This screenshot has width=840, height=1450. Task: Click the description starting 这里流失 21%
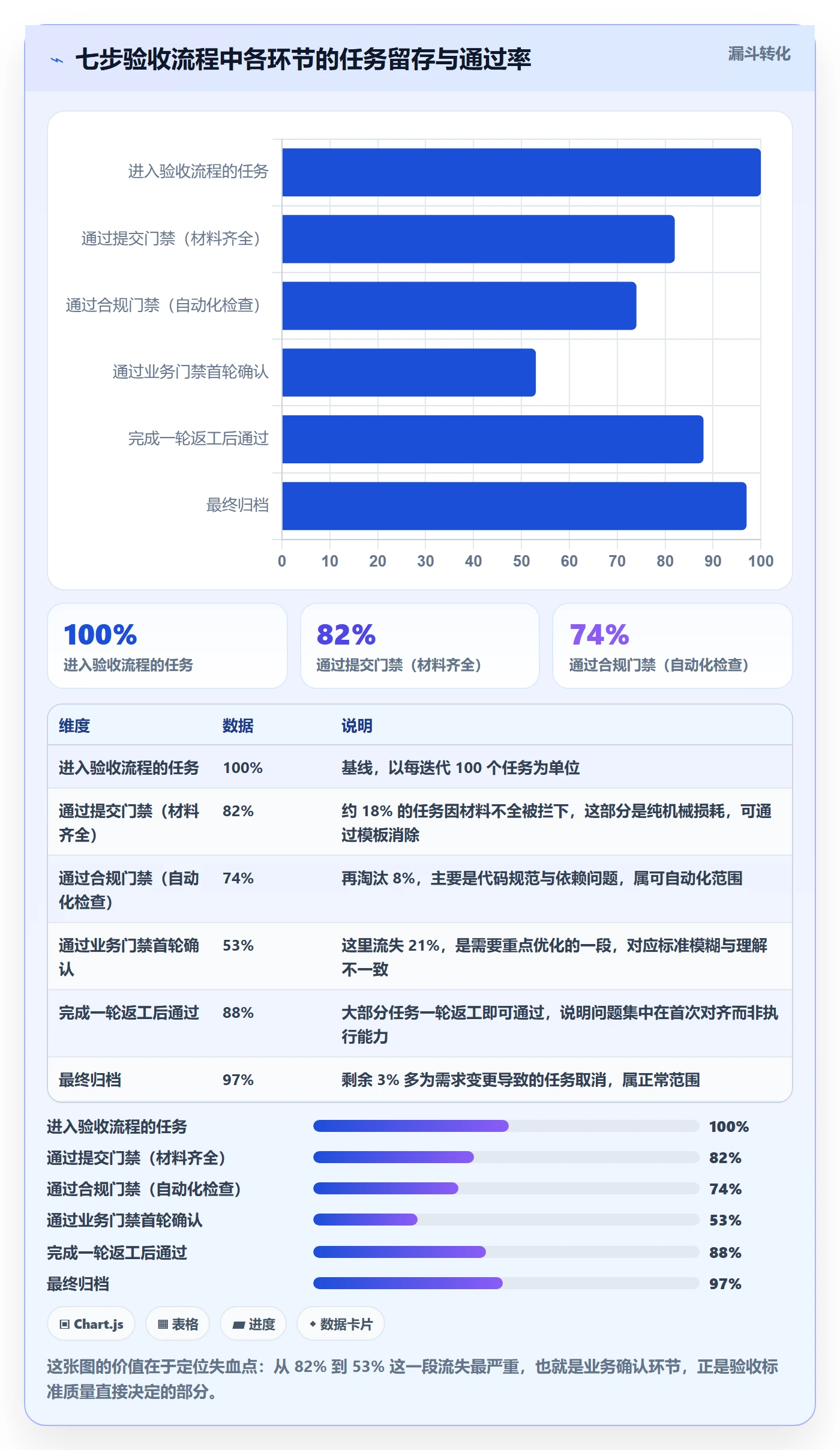pyautogui.click(x=554, y=957)
